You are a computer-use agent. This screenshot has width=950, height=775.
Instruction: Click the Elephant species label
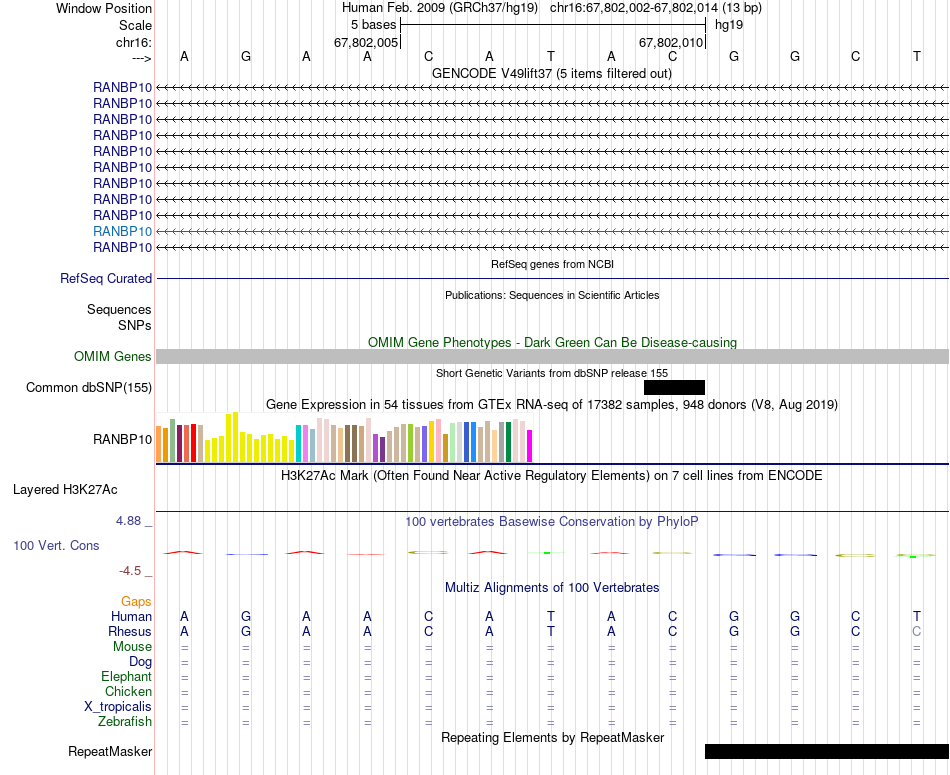click(127, 676)
